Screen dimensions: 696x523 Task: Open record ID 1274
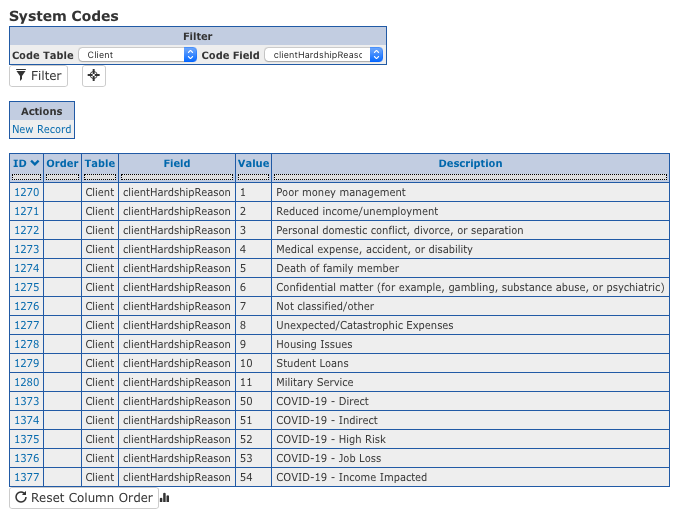click(27, 269)
